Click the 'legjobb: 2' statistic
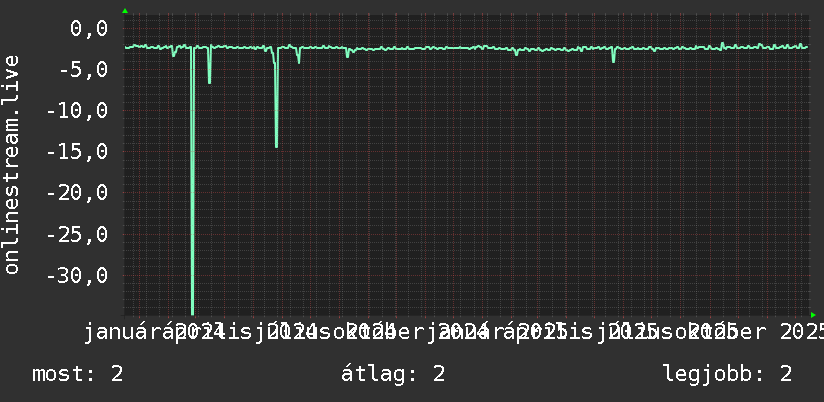 pos(728,374)
